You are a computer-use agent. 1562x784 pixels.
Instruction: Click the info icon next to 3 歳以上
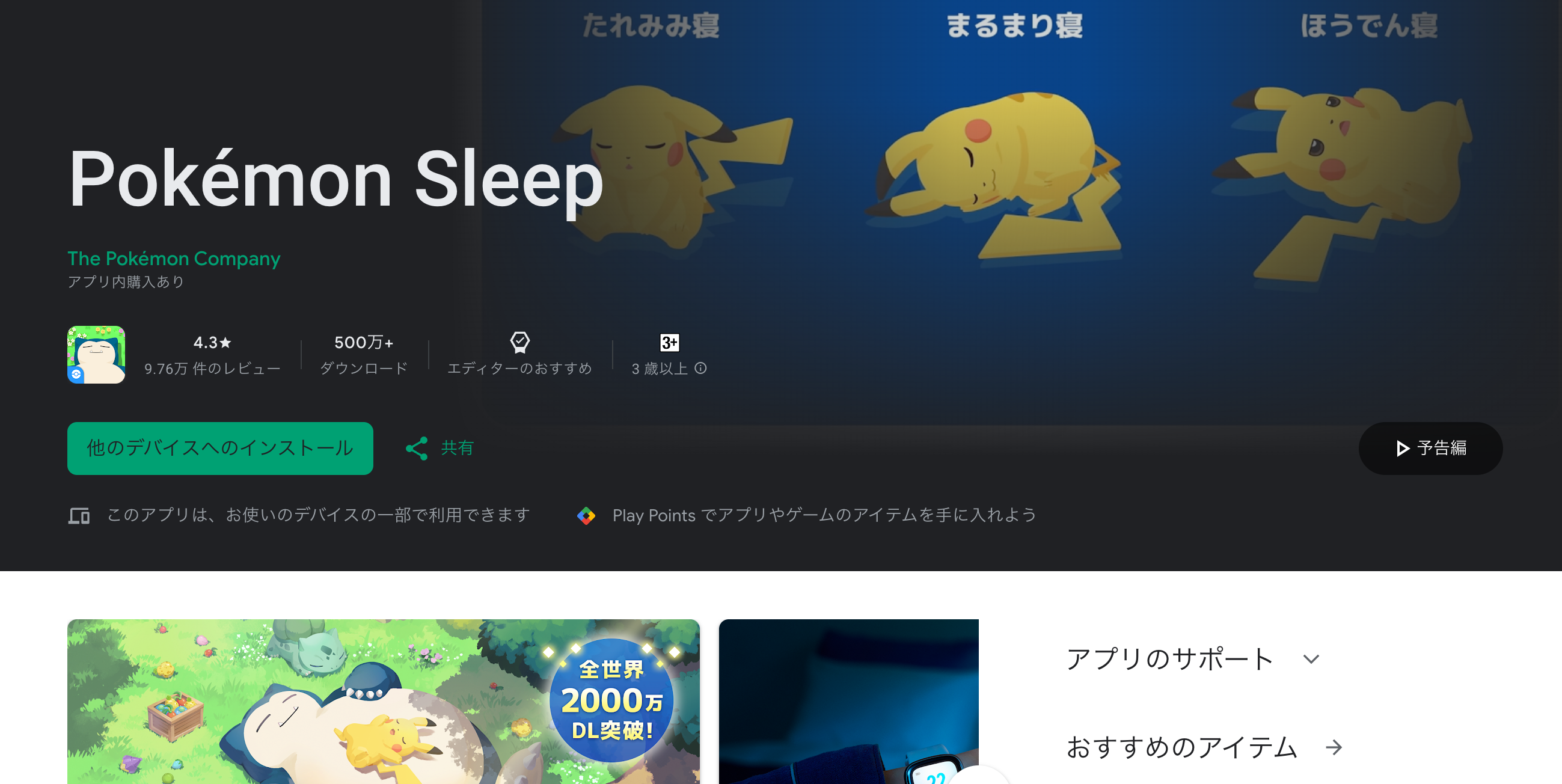tap(700, 368)
